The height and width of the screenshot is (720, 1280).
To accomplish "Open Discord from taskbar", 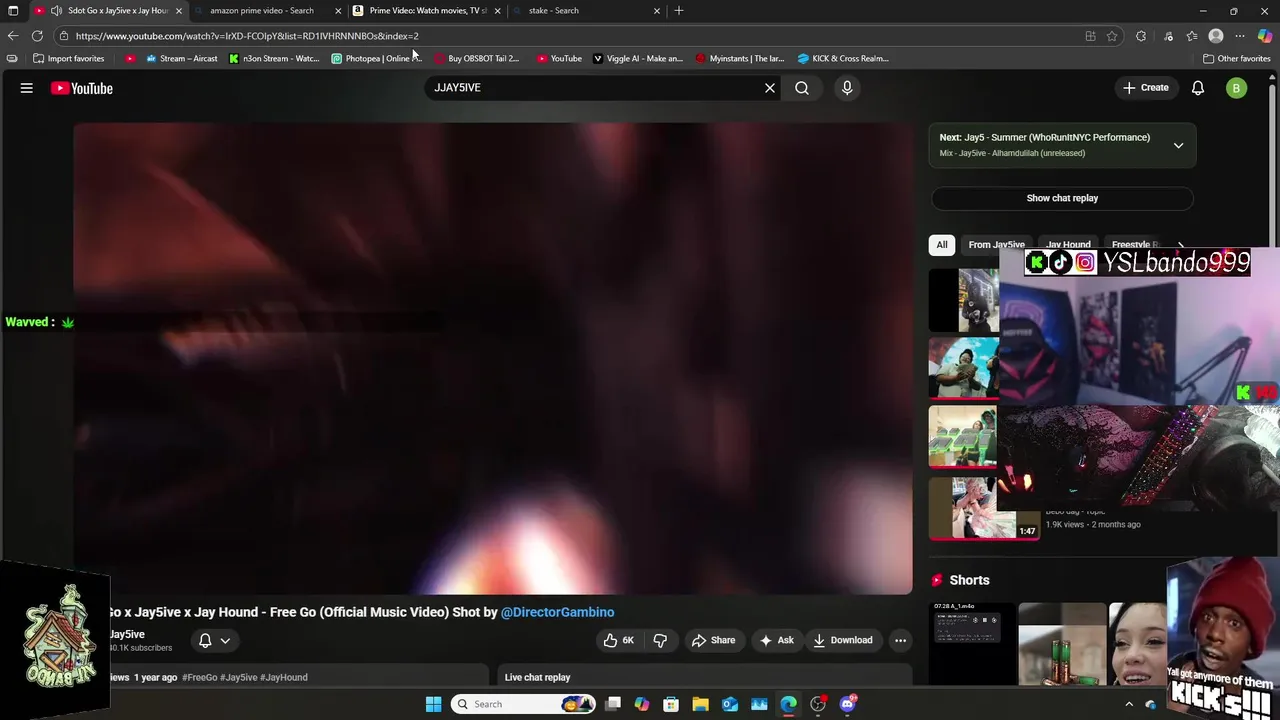I will tap(848, 704).
